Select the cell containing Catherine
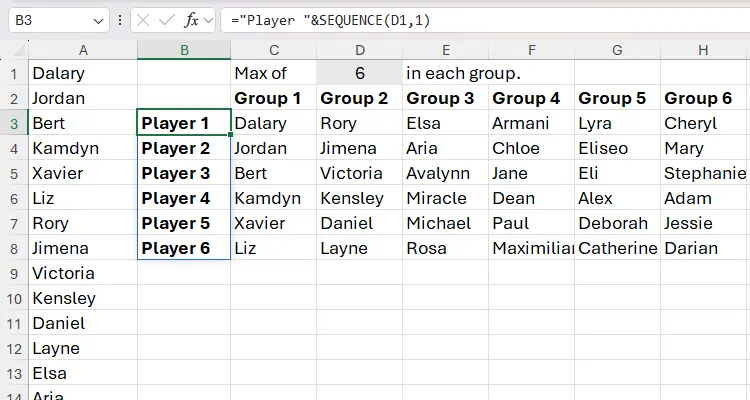This screenshot has width=750, height=400. [617, 248]
